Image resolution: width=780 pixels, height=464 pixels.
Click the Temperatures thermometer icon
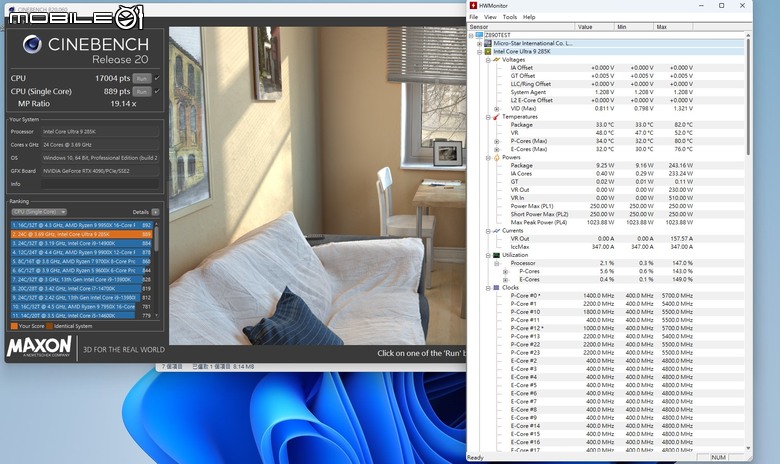tap(496, 117)
